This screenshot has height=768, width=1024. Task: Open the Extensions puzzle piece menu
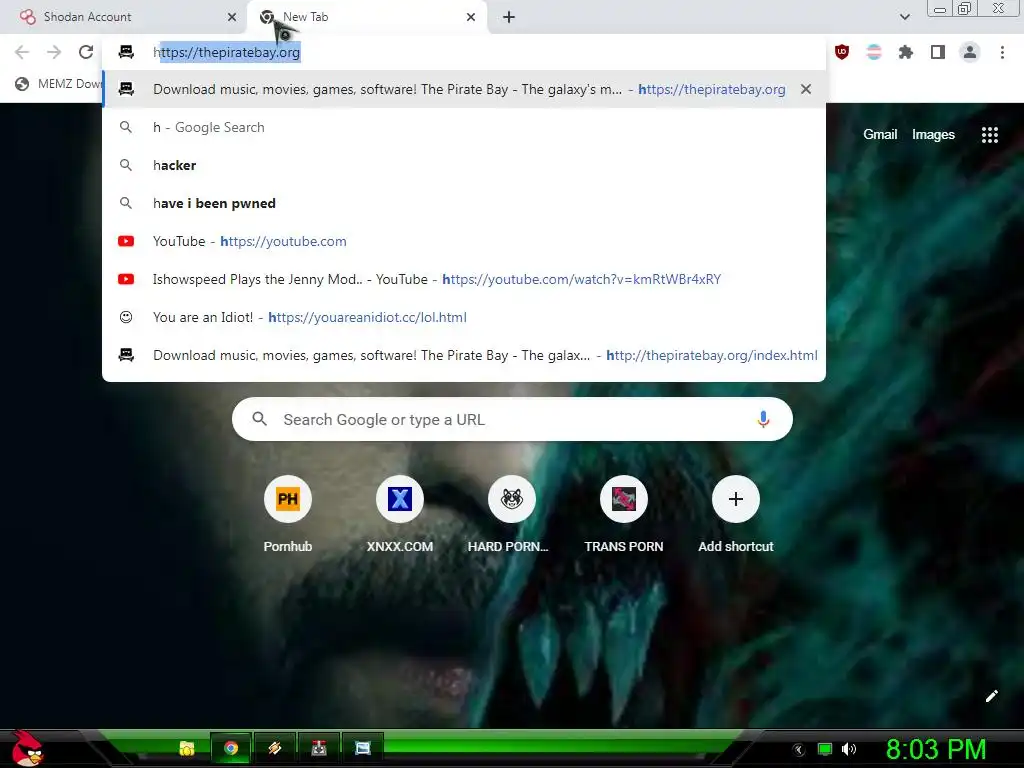point(906,52)
